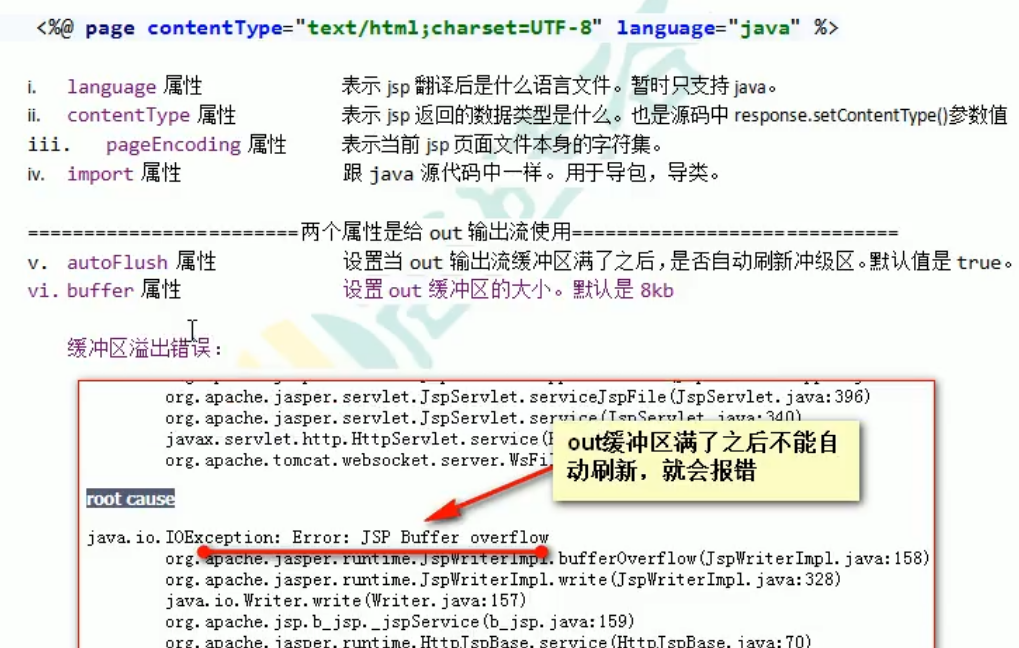
Task: Click the text 设置 out 缓冲区的大小。默认是 8kb
Action: [508, 290]
